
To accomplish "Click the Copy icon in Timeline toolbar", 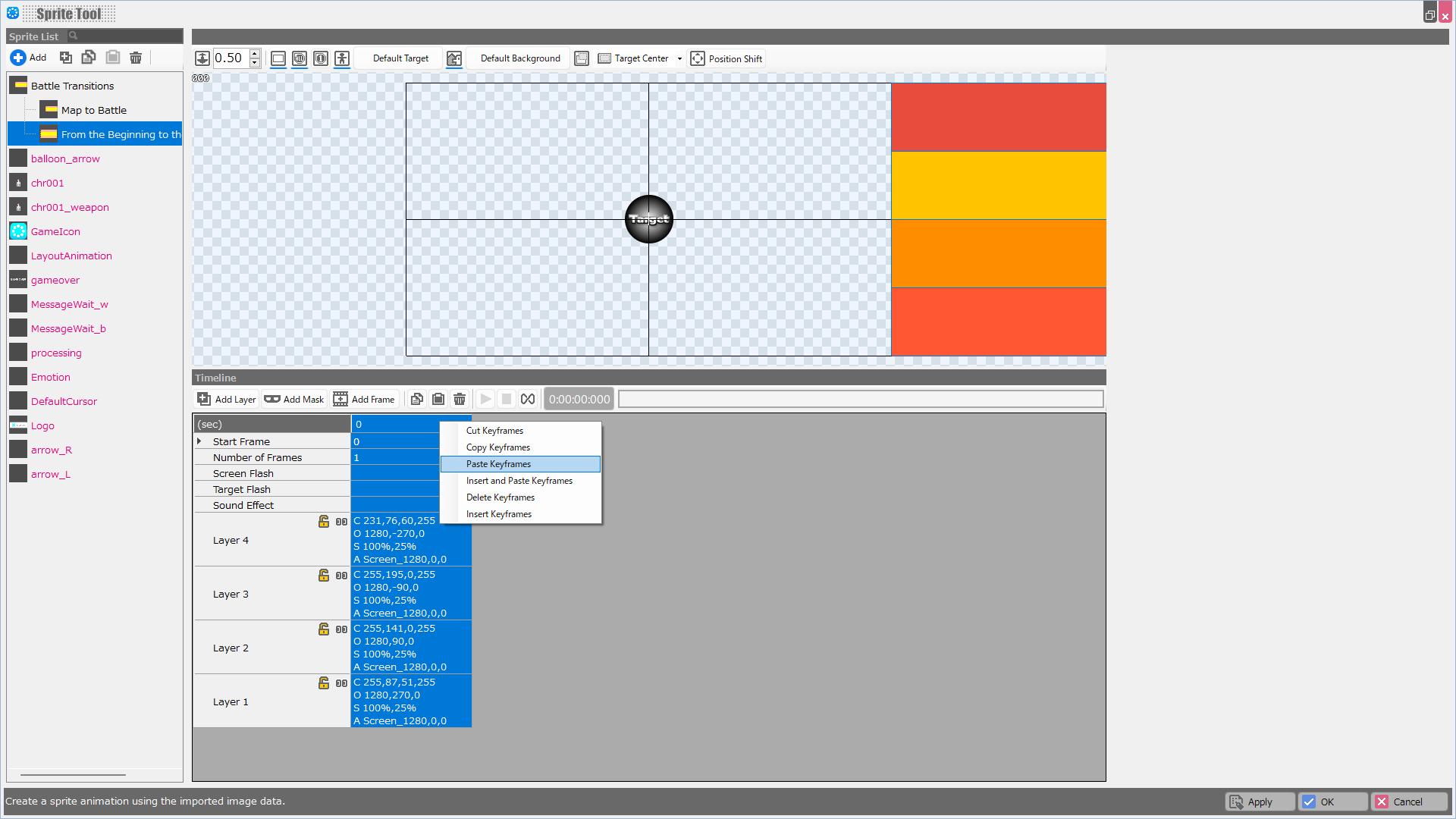I will [x=416, y=398].
